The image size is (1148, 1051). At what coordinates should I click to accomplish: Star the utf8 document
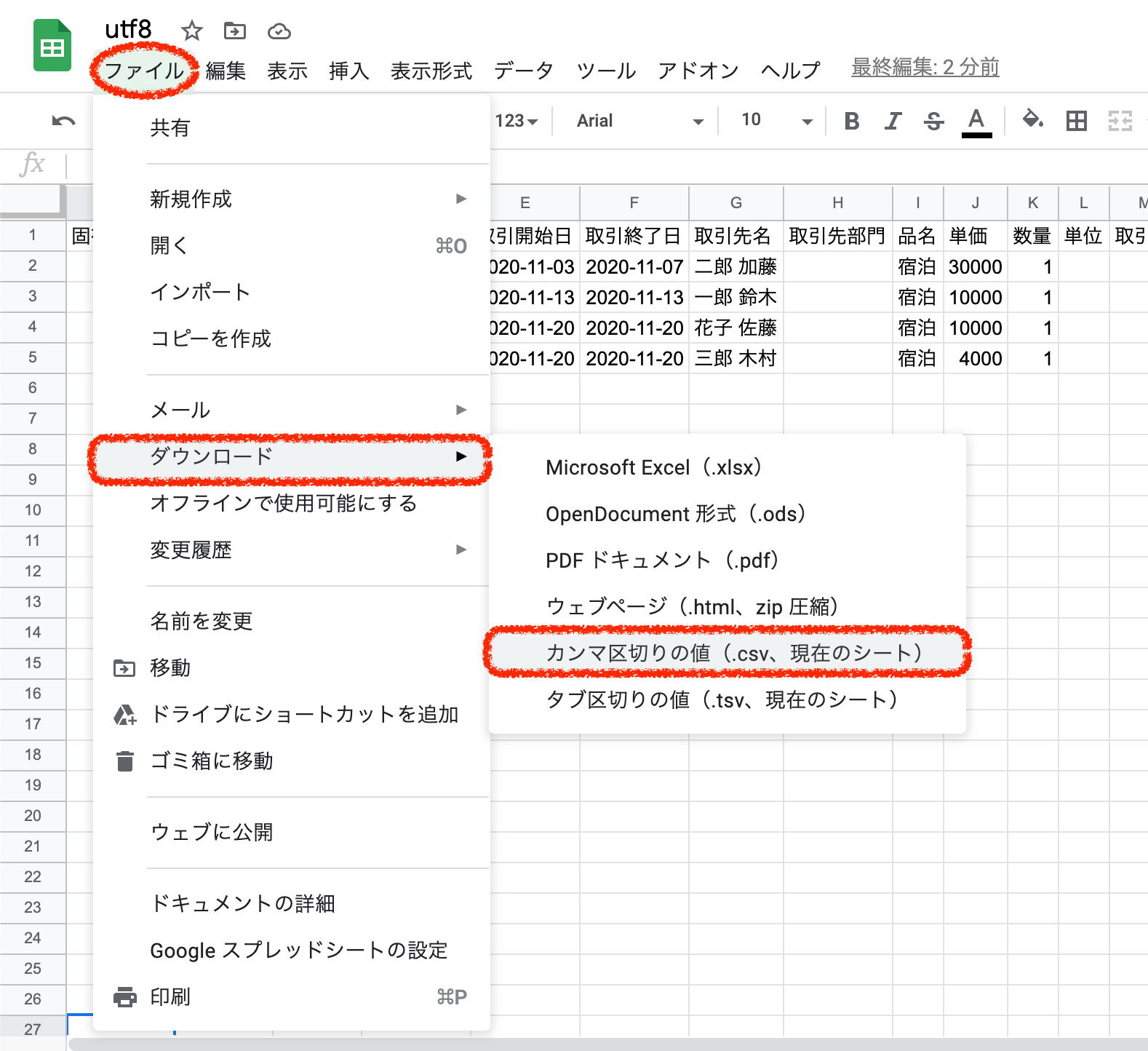(191, 31)
